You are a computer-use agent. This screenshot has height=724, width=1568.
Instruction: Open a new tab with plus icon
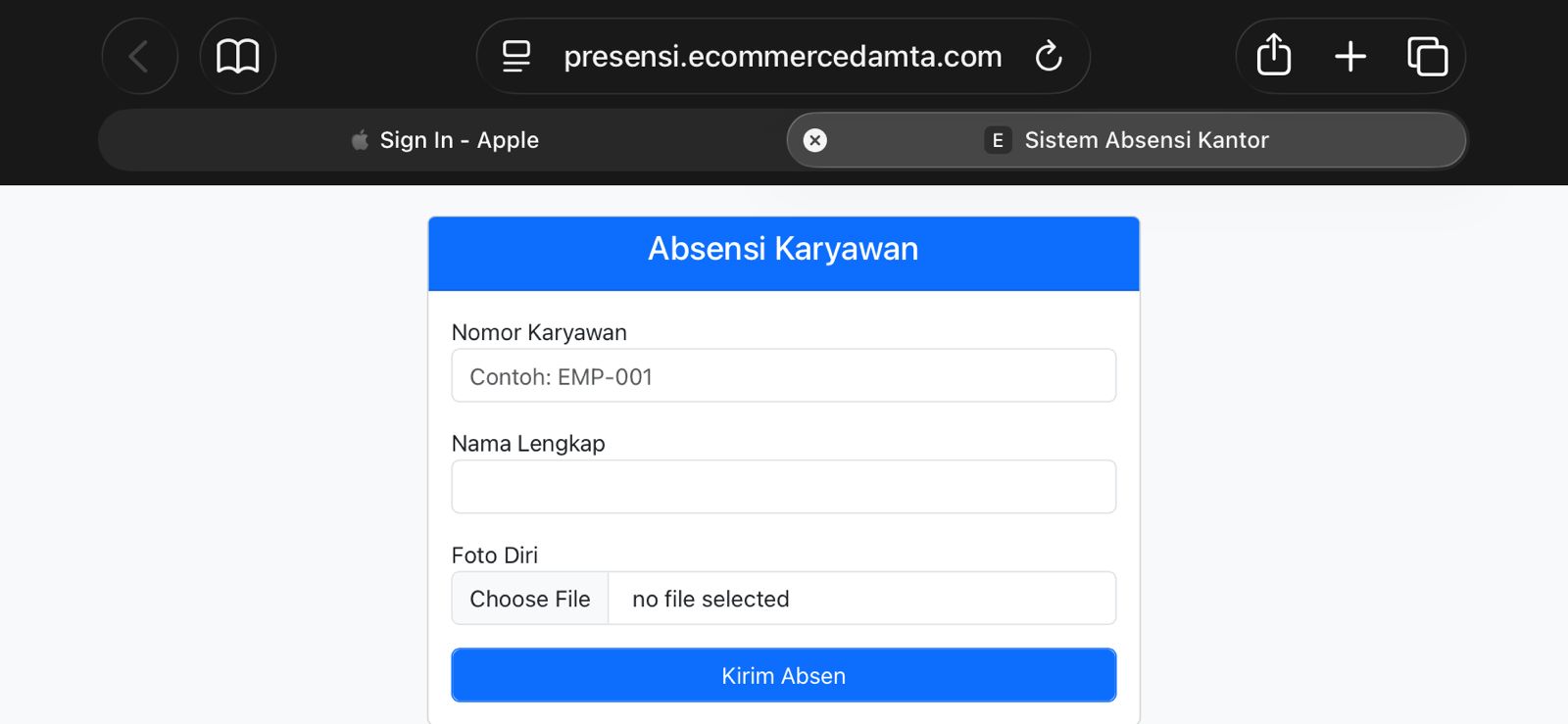click(1349, 57)
